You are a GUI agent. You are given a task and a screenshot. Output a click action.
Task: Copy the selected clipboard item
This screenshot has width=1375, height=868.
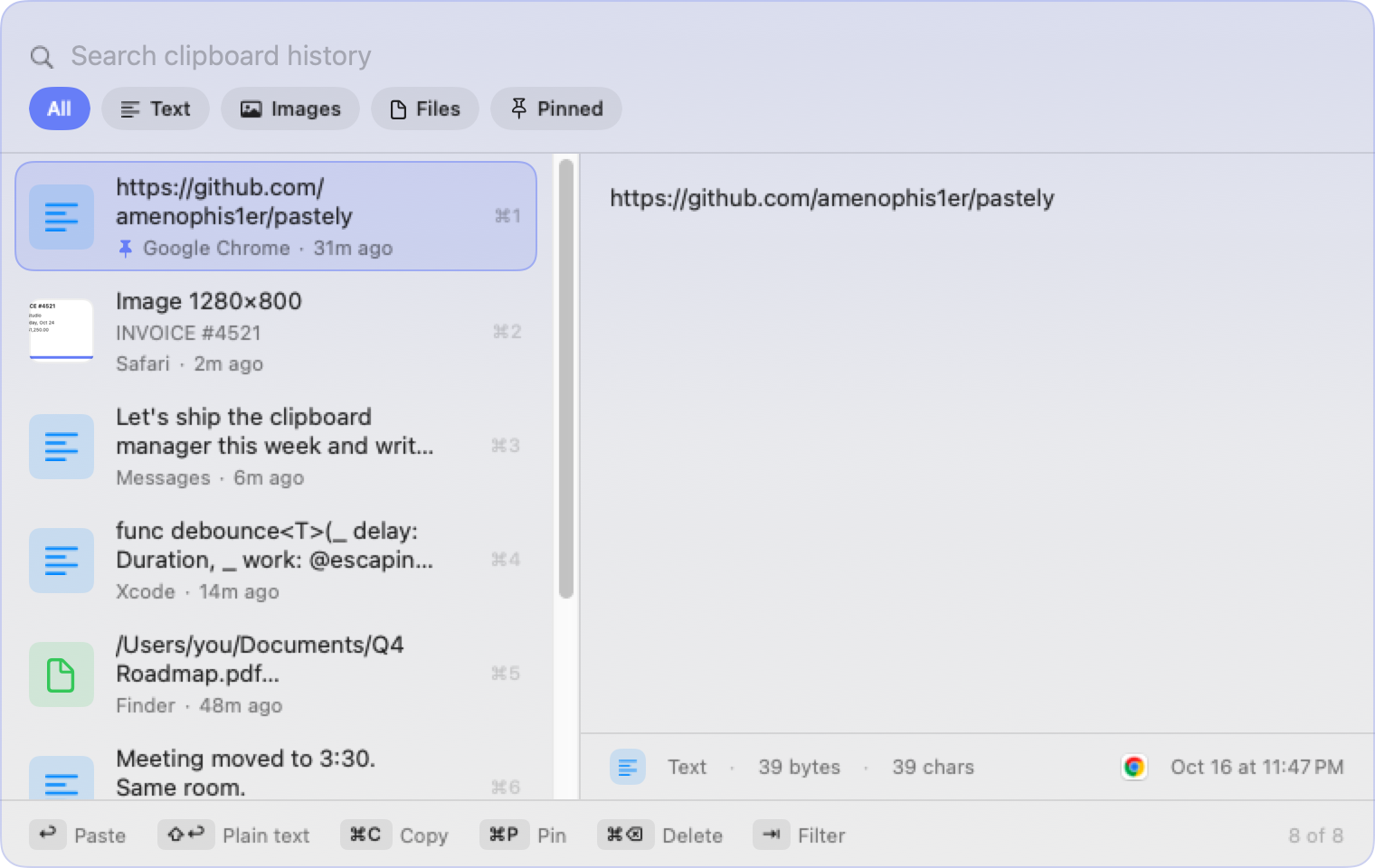[424, 835]
